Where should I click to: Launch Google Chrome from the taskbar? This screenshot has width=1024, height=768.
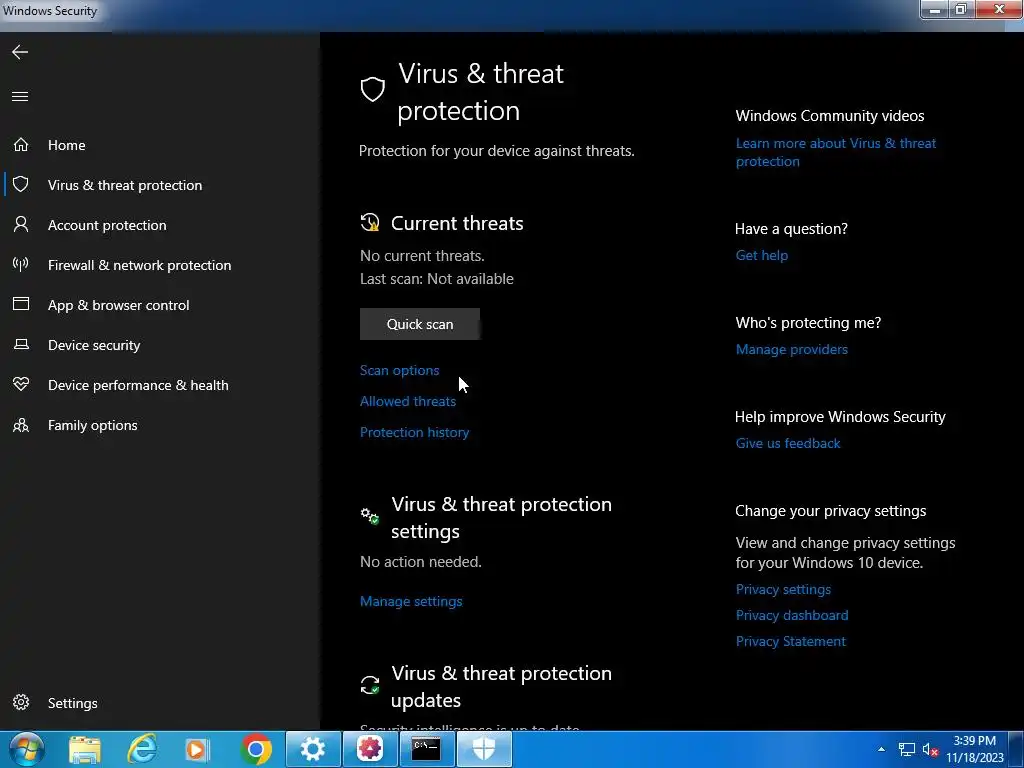[x=256, y=749]
